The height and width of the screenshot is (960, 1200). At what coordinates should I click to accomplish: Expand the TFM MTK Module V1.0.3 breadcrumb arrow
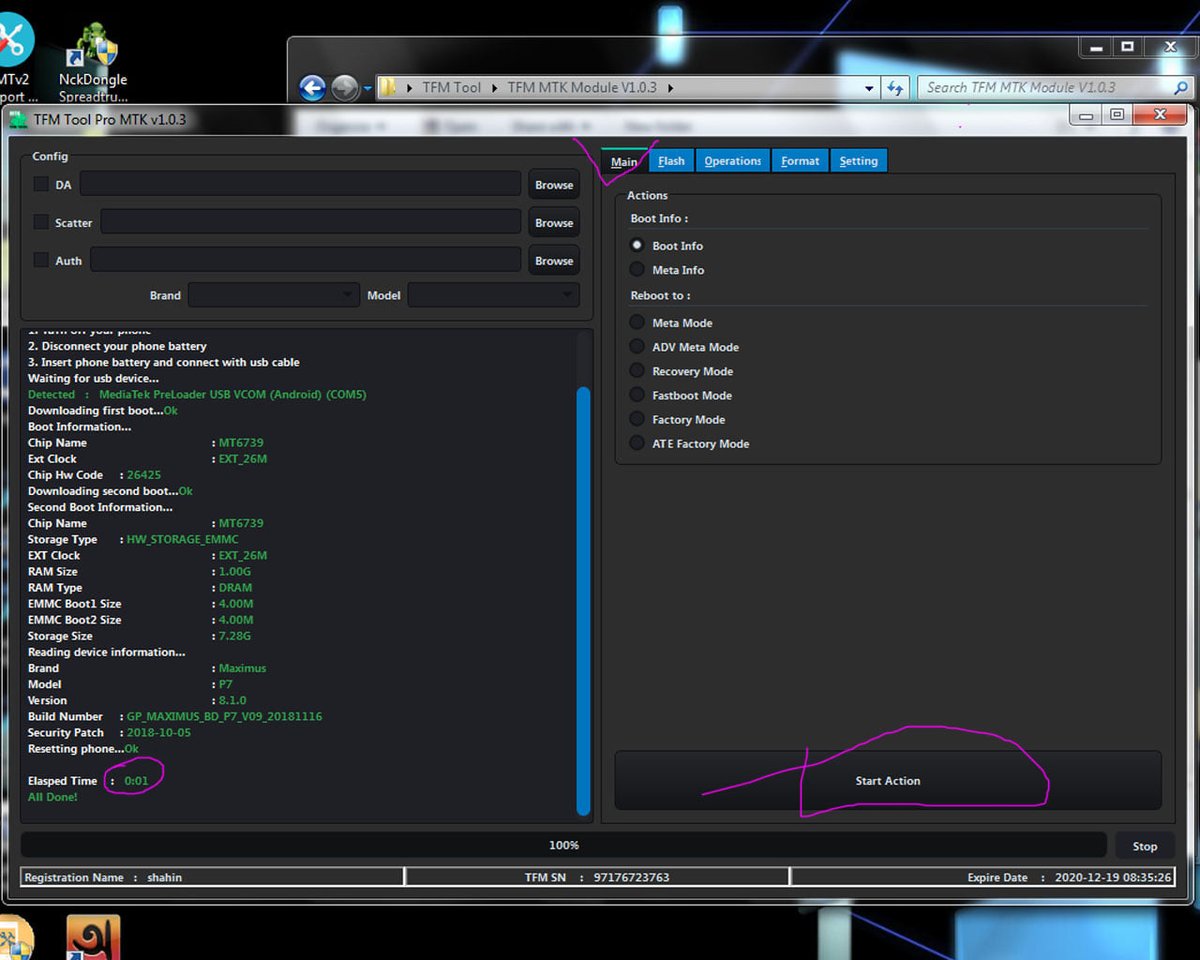tap(670, 88)
